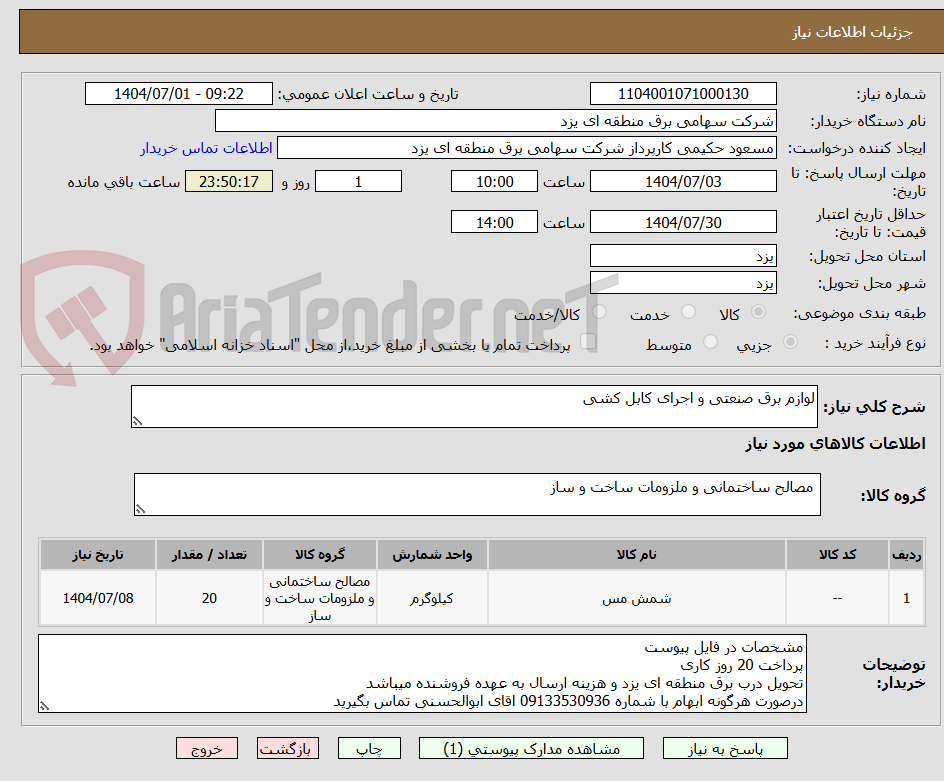Select the کالا/خدمت radio option

point(600,313)
